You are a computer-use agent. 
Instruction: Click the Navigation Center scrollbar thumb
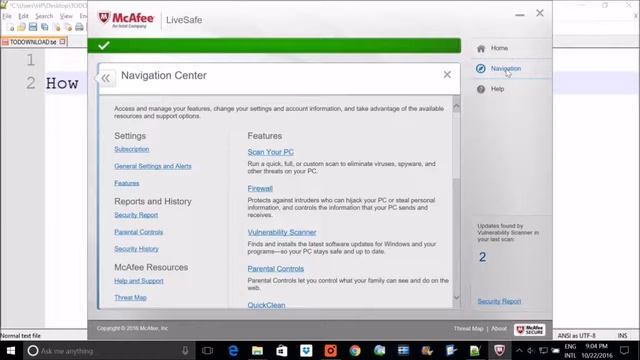pyautogui.click(x=456, y=146)
